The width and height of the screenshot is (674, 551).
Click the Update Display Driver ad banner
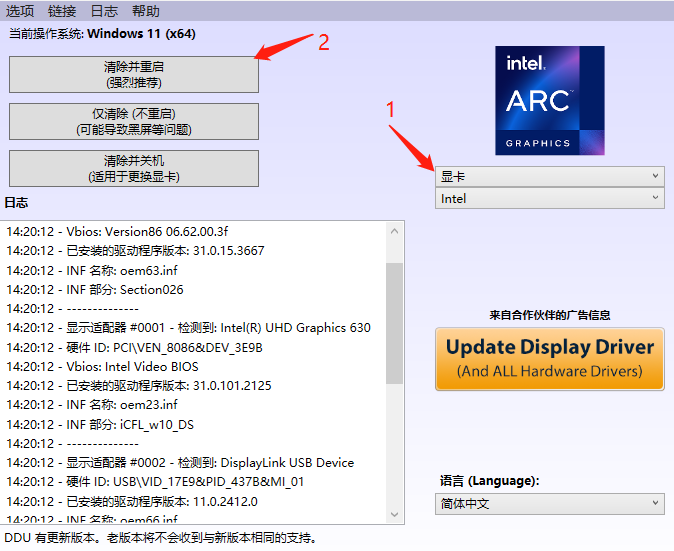coord(550,359)
